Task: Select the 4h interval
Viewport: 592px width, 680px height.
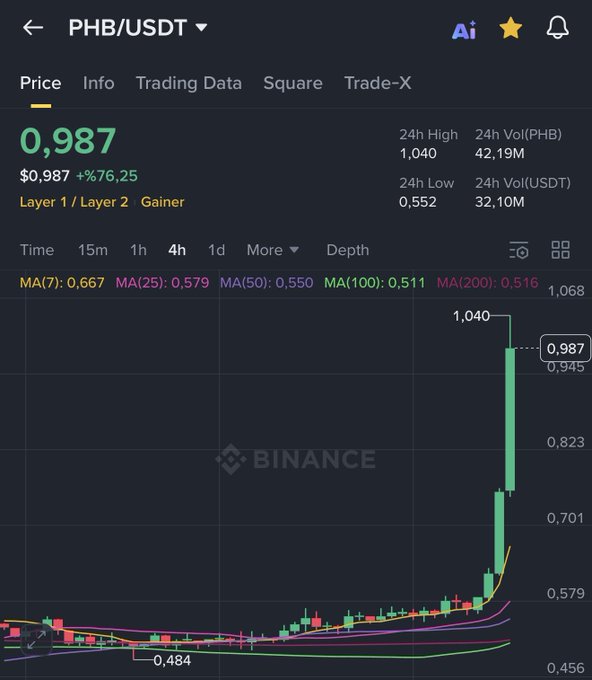Action: tap(177, 250)
